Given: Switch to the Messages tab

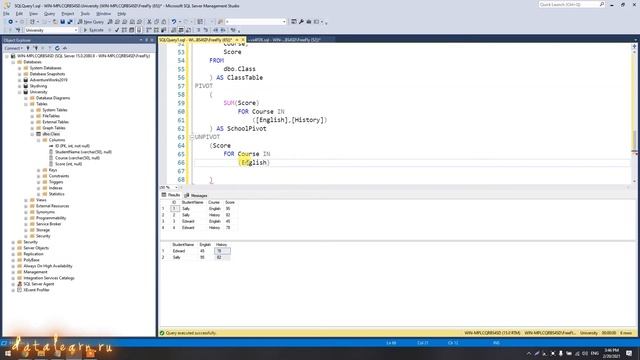Looking at the screenshot, I should [x=196, y=196].
